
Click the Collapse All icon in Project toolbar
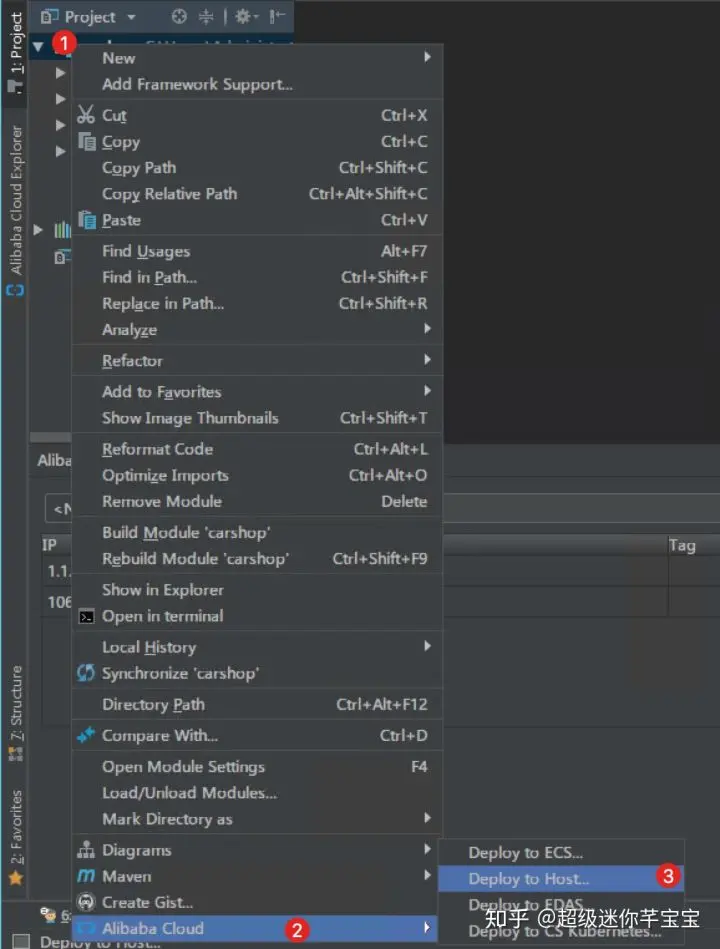206,16
